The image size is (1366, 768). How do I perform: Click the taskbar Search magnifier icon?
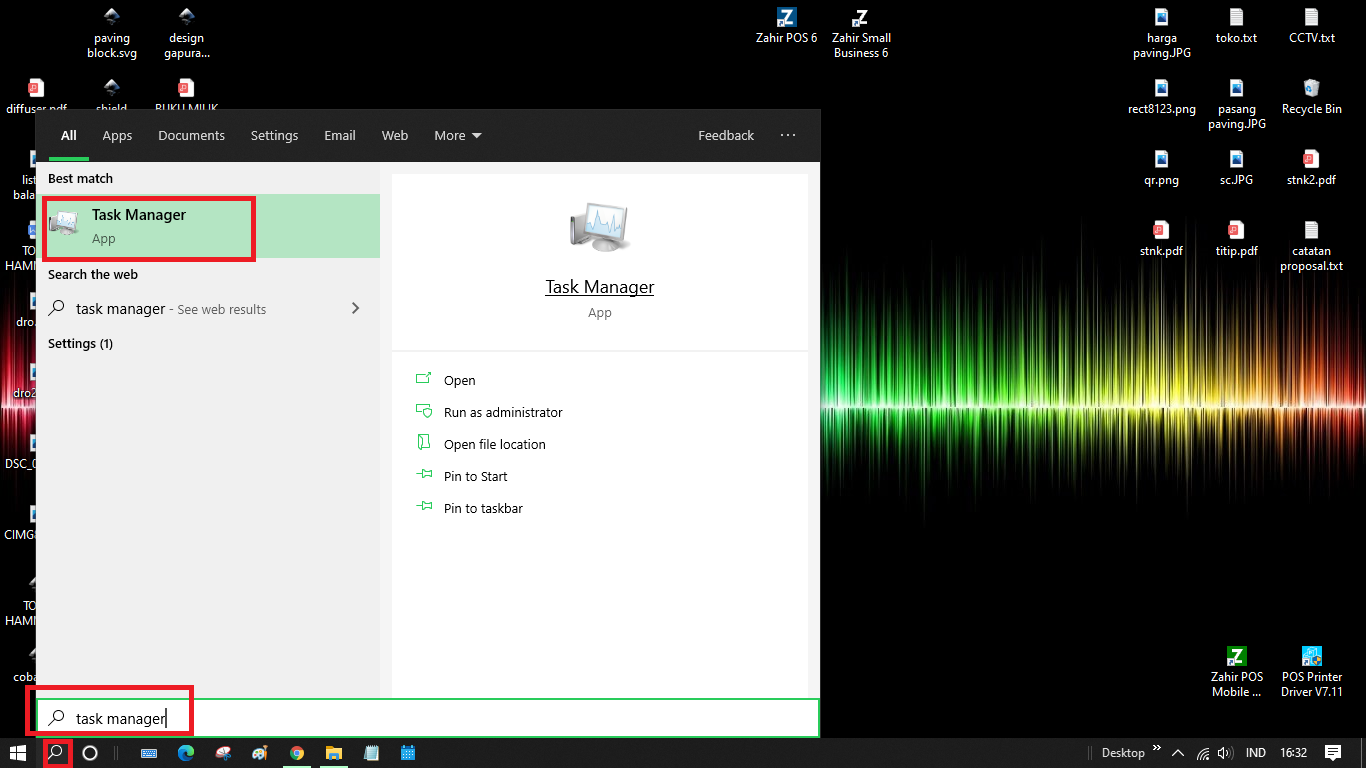(x=57, y=753)
